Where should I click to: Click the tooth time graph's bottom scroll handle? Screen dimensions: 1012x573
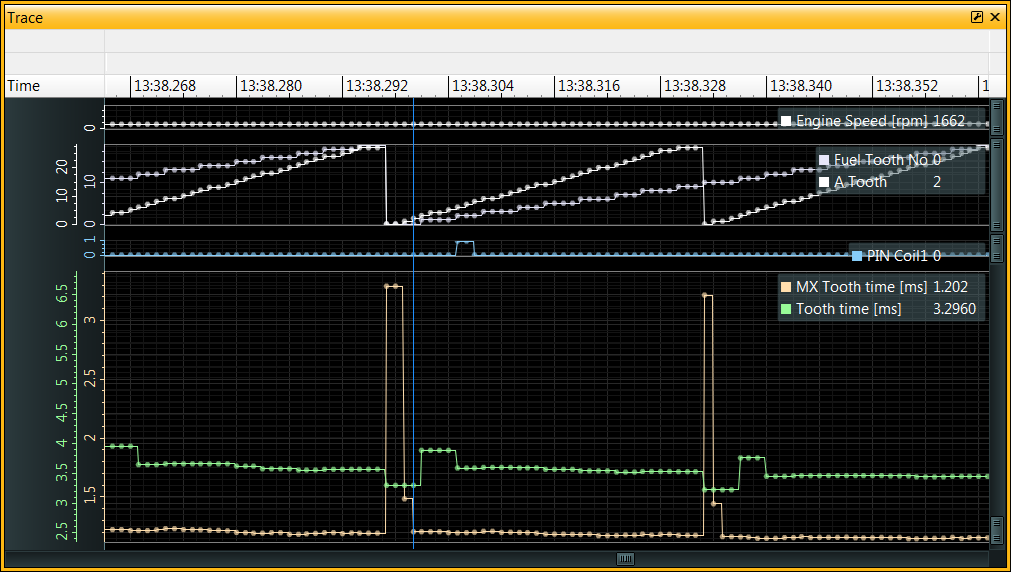pyautogui.click(x=996, y=529)
